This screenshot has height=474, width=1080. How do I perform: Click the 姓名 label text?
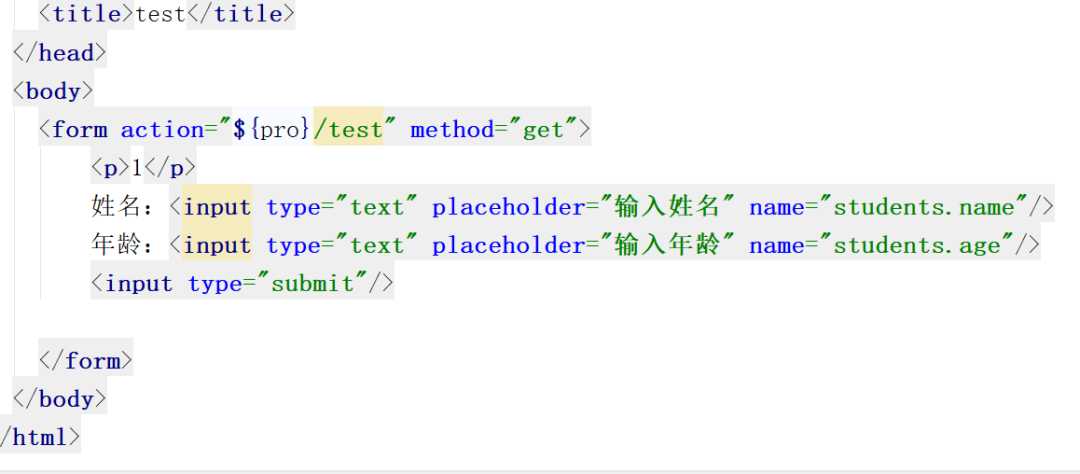(117, 207)
